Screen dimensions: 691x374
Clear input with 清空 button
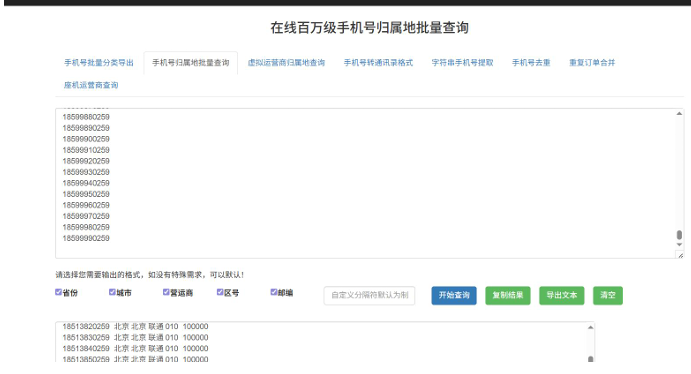(x=608, y=295)
